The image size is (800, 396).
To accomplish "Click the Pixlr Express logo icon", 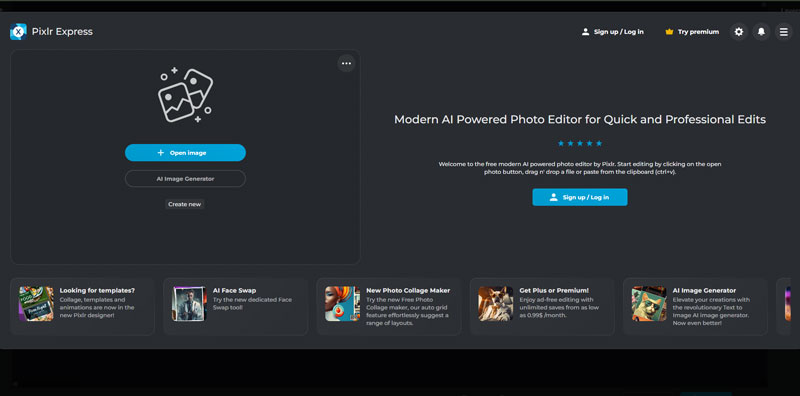I will tap(18, 32).
